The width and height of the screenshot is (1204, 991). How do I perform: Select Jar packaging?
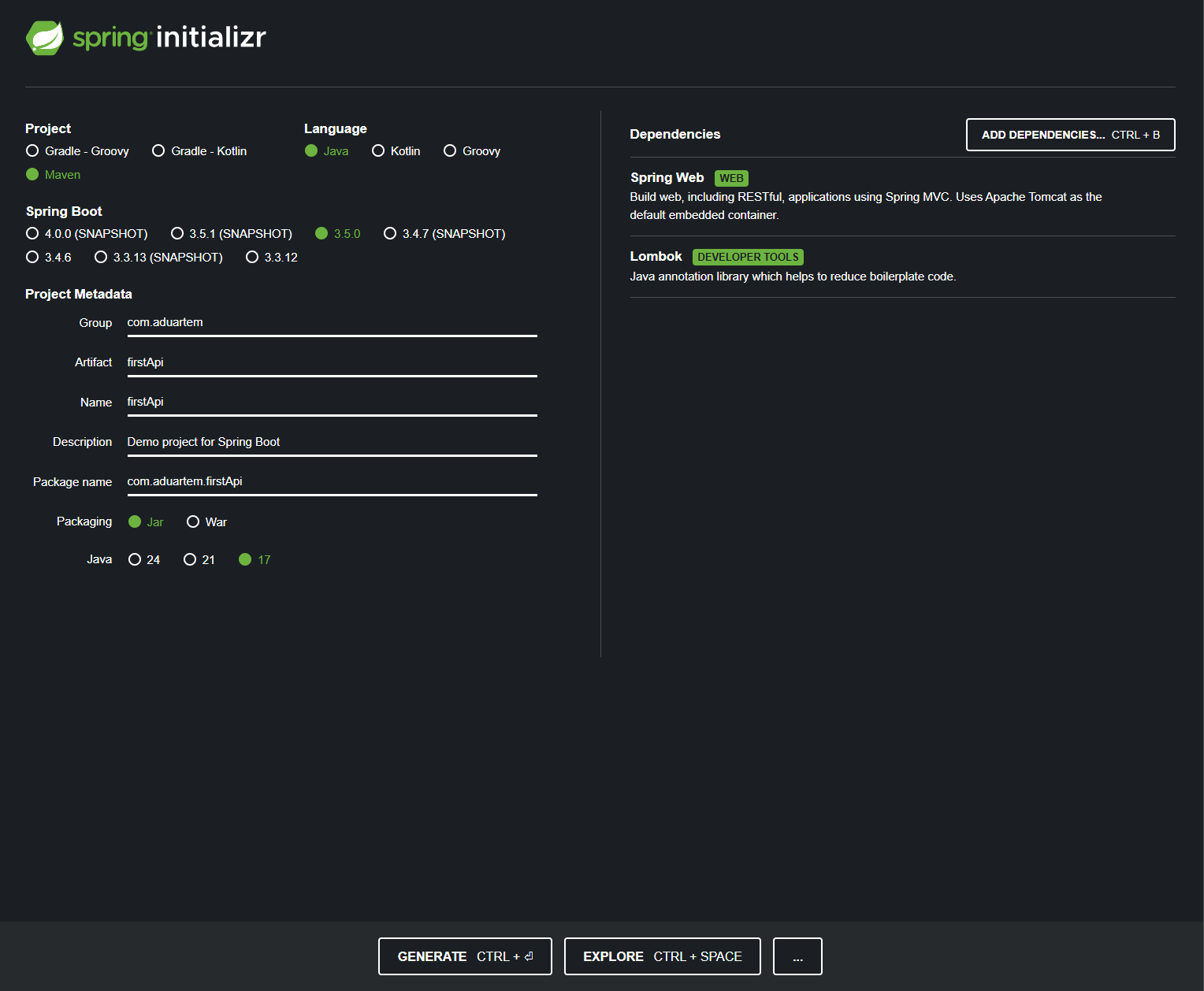[146, 522]
